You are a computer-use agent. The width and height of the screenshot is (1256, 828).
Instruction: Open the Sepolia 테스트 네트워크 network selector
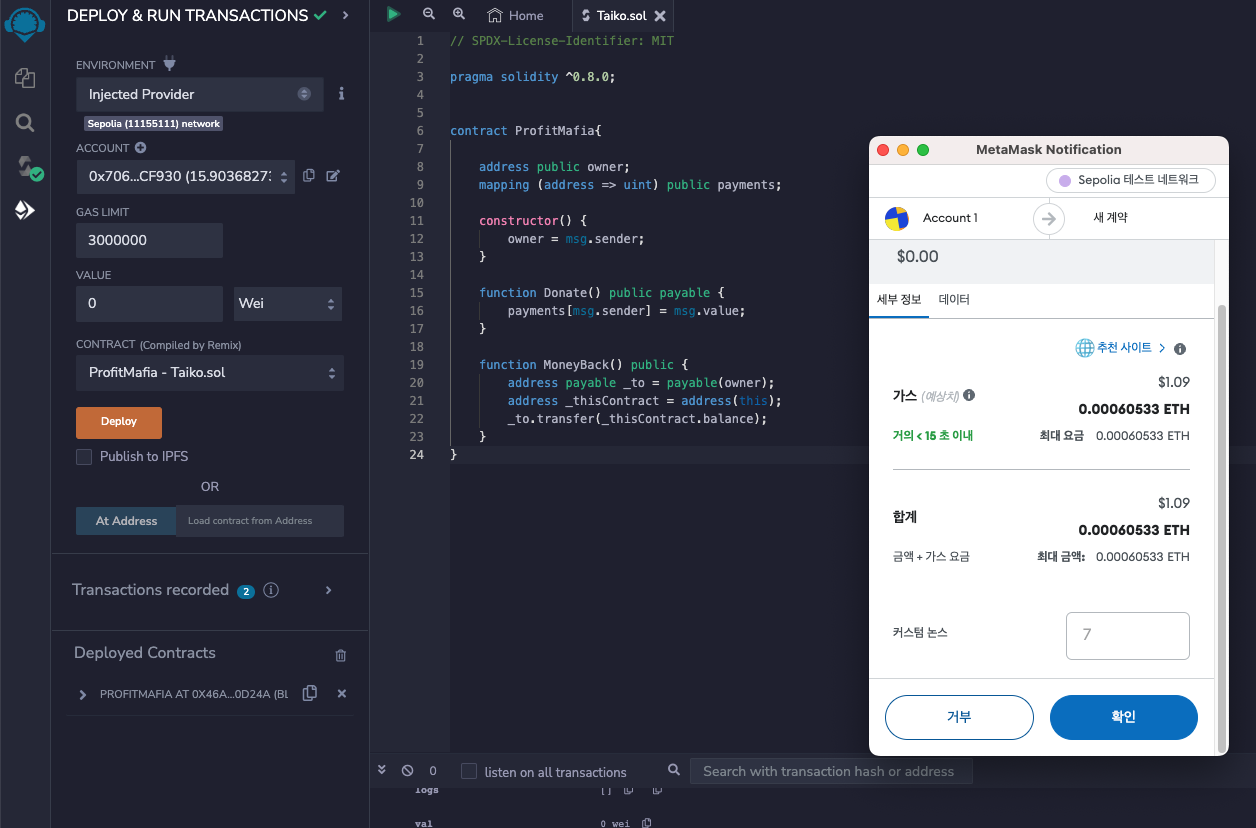click(x=1132, y=181)
